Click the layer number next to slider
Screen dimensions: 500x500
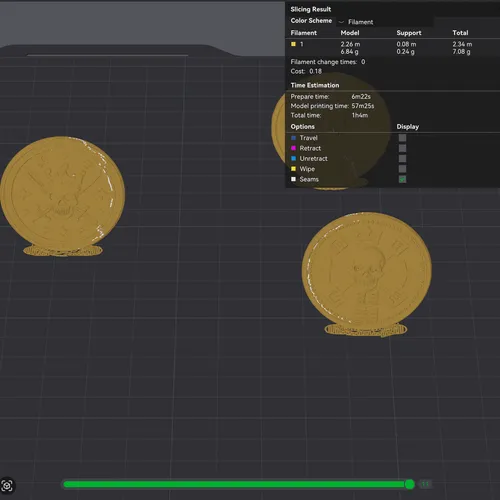pyautogui.click(x=425, y=484)
